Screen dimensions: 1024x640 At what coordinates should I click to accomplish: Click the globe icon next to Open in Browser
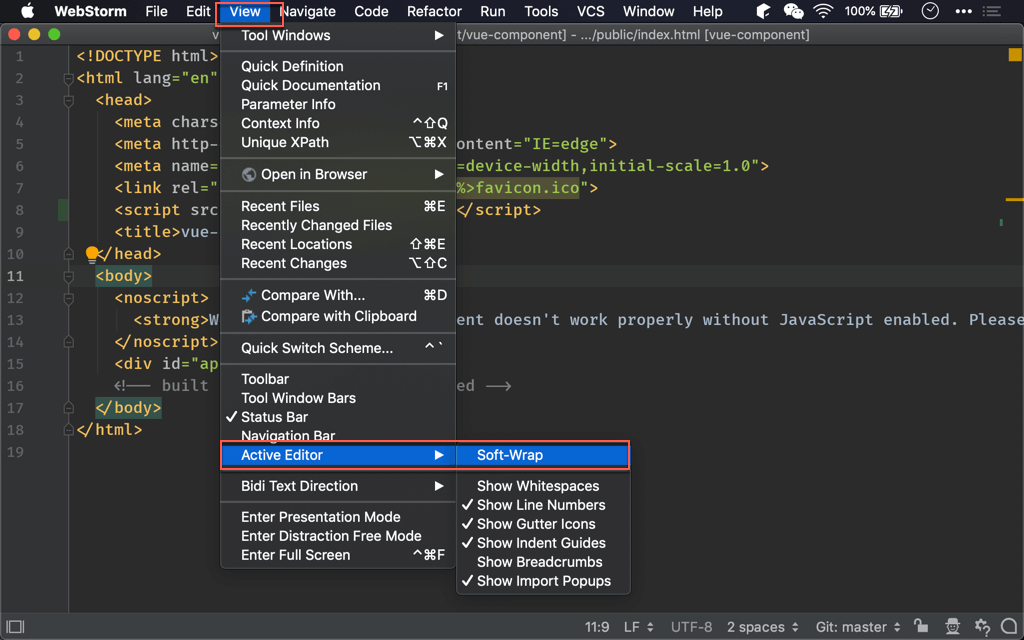[249, 175]
